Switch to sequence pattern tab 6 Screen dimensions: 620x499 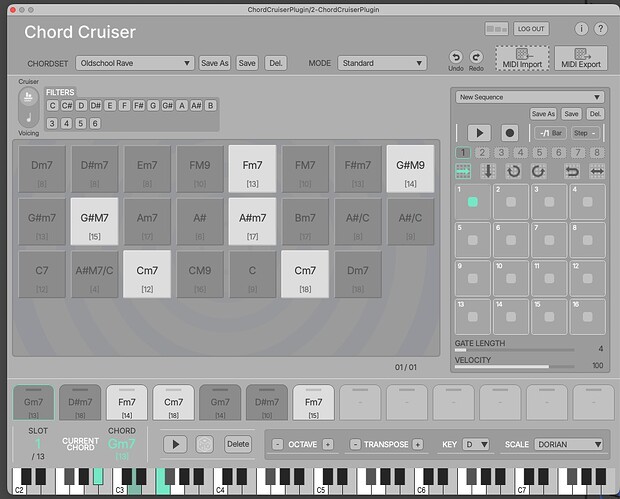coord(559,153)
